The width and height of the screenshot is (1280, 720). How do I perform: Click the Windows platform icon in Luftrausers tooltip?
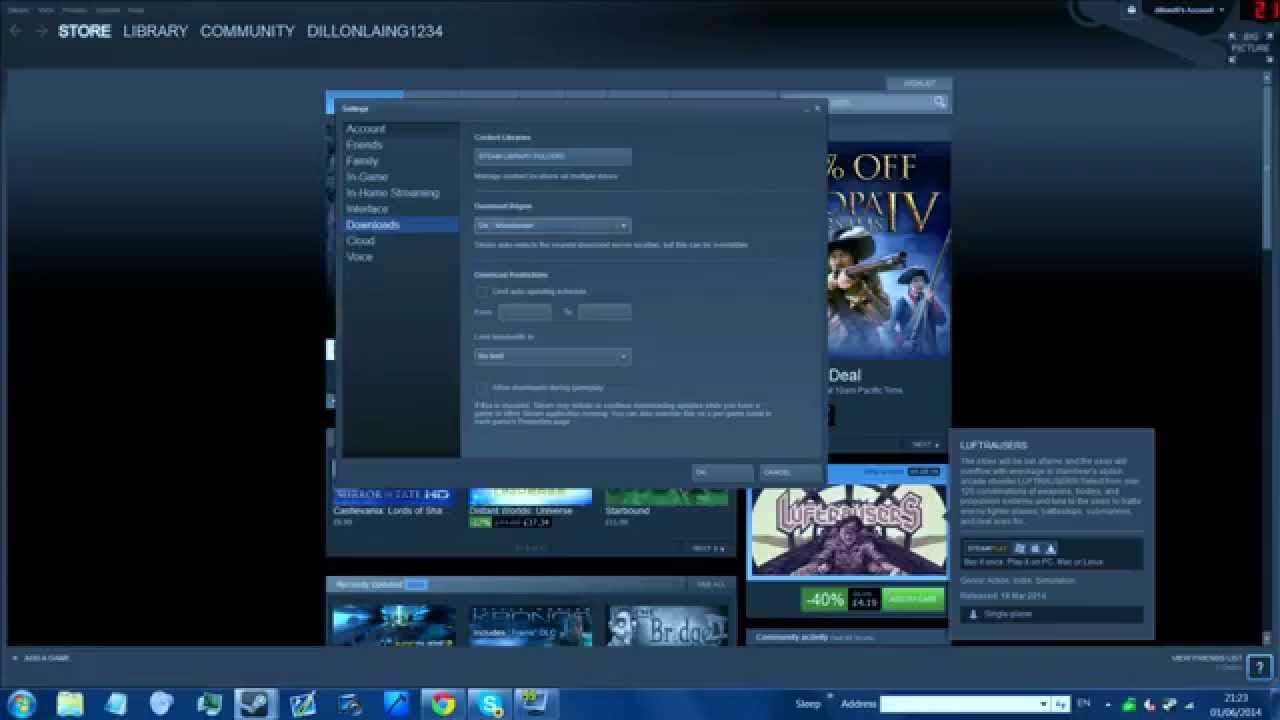[1020, 548]
